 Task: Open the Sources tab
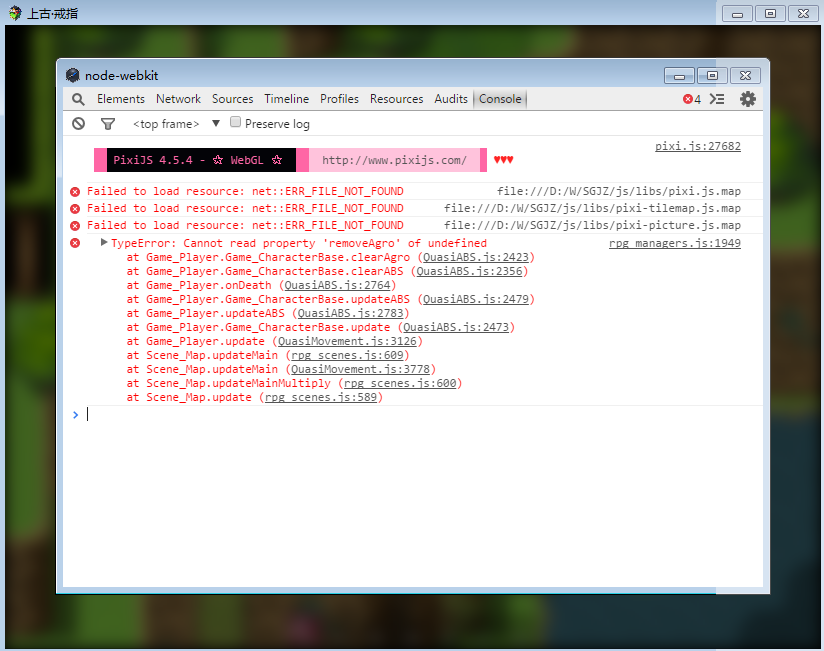232,99
